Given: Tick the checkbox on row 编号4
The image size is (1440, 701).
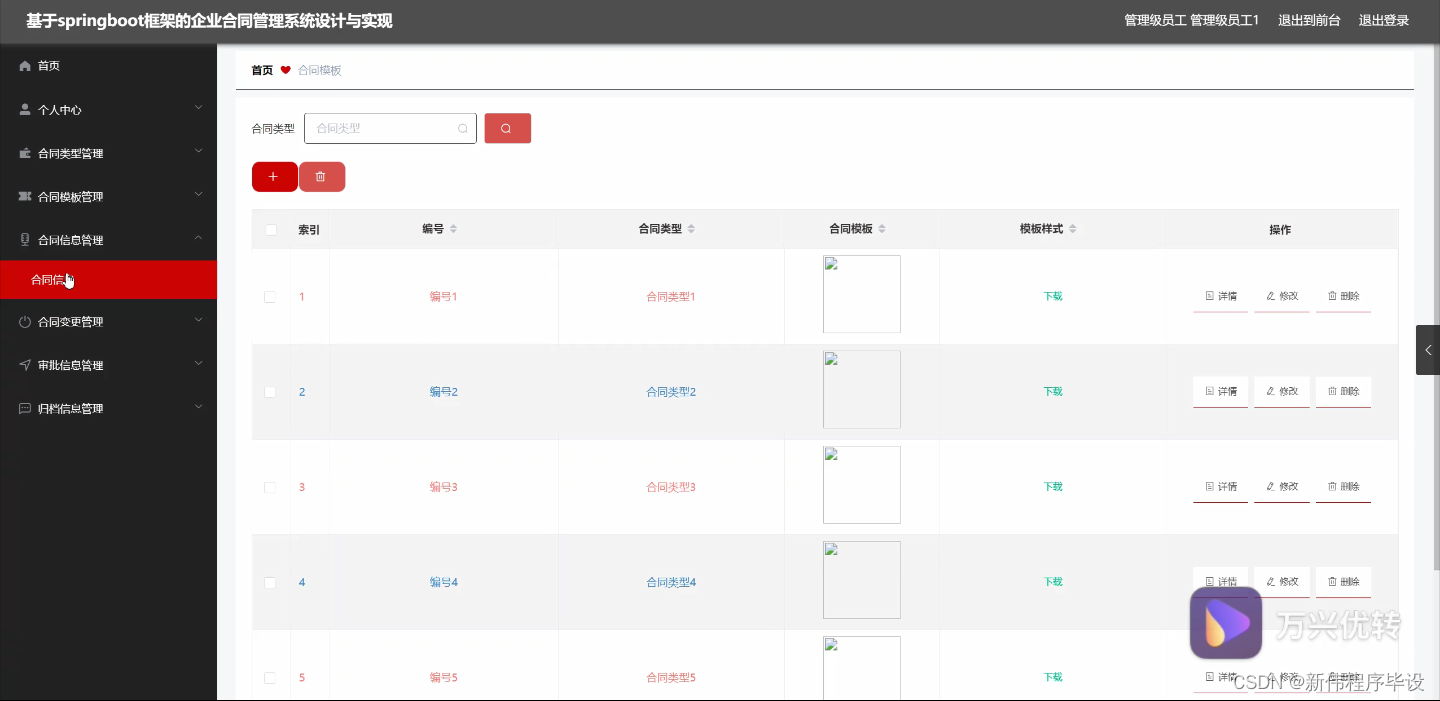Looking at the screenshot, I should point(269,581).
